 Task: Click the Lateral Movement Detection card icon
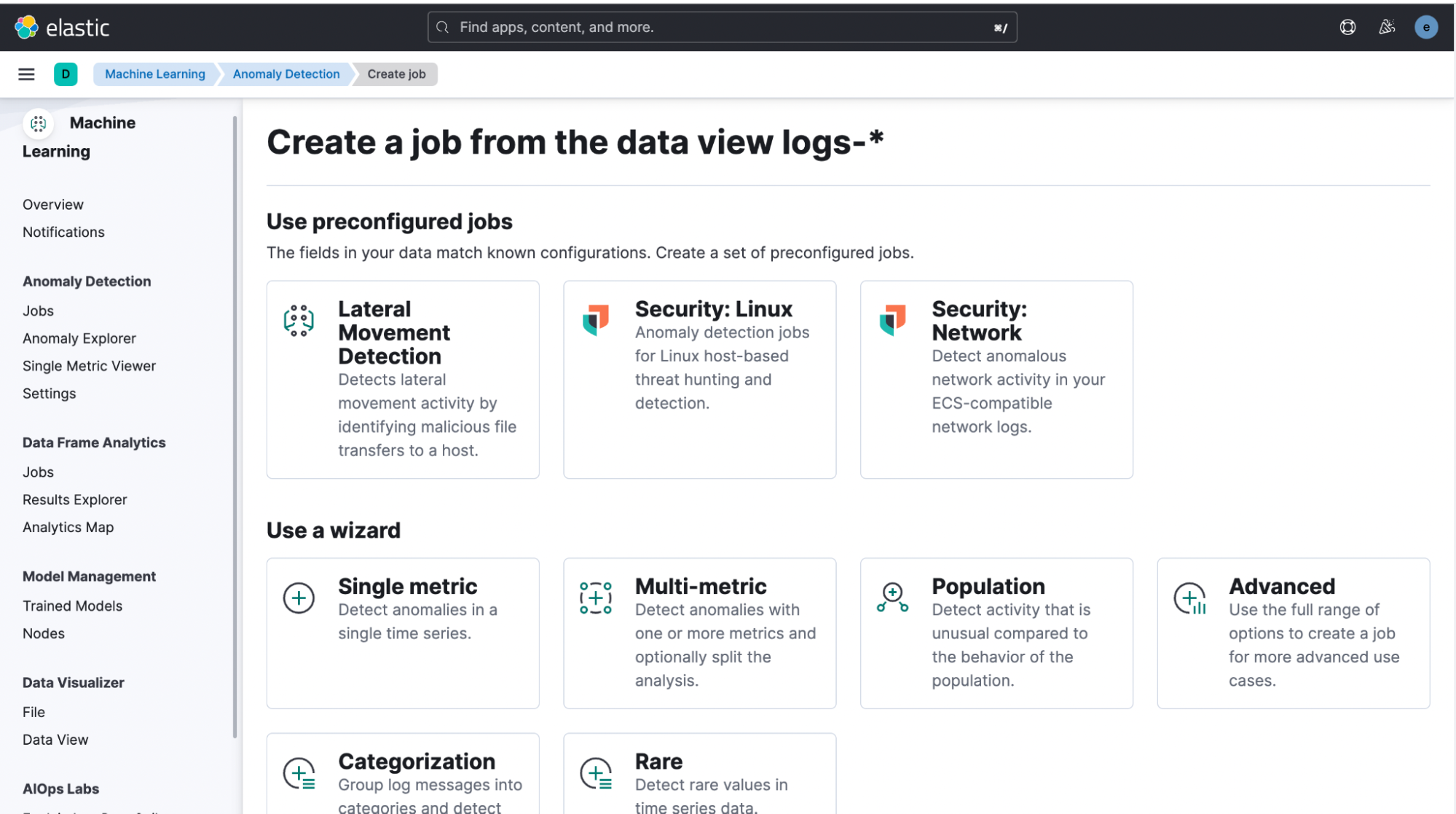click(x=299, y=321)
